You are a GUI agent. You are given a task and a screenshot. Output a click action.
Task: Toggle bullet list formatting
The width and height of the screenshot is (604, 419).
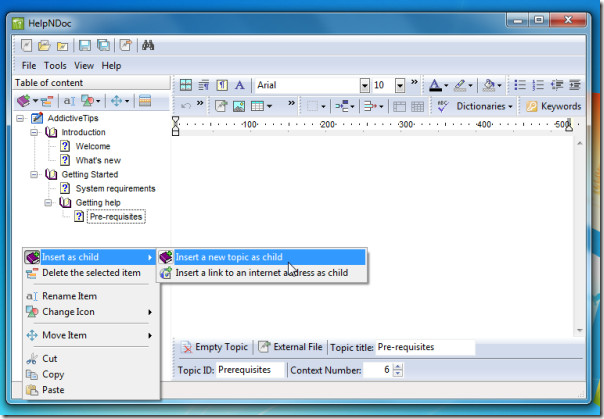tap(520, 85)
